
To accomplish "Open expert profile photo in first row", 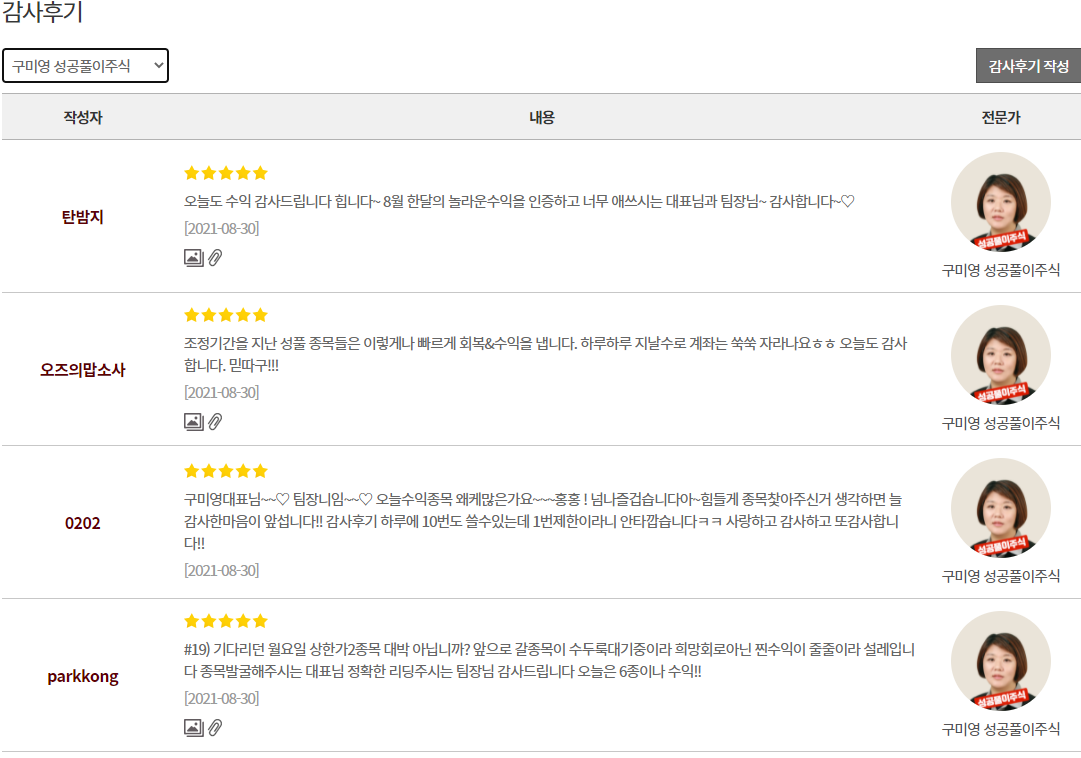I will tap(1001, 202).
